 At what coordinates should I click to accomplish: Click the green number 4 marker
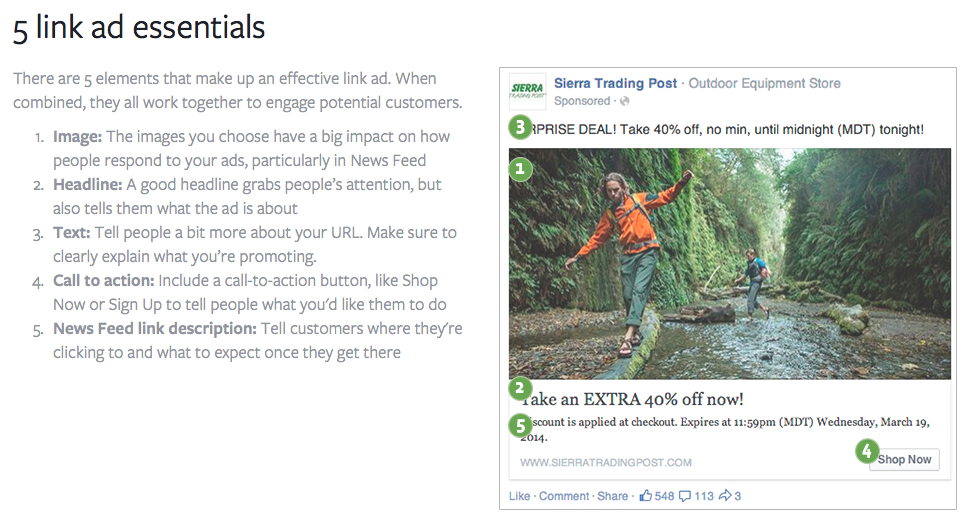coord(867,451)
